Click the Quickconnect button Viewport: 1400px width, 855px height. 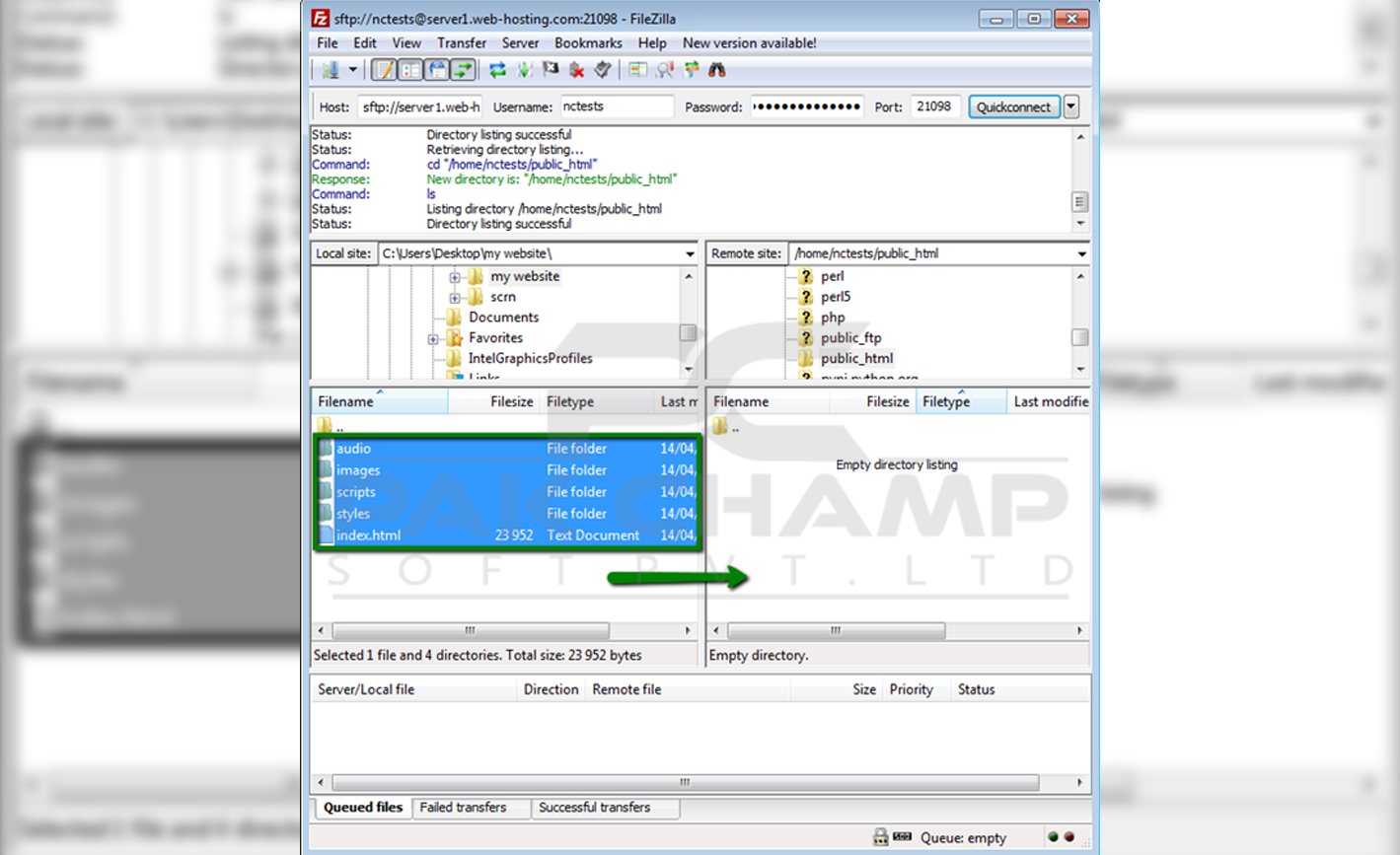click(x=1014, y=107)
